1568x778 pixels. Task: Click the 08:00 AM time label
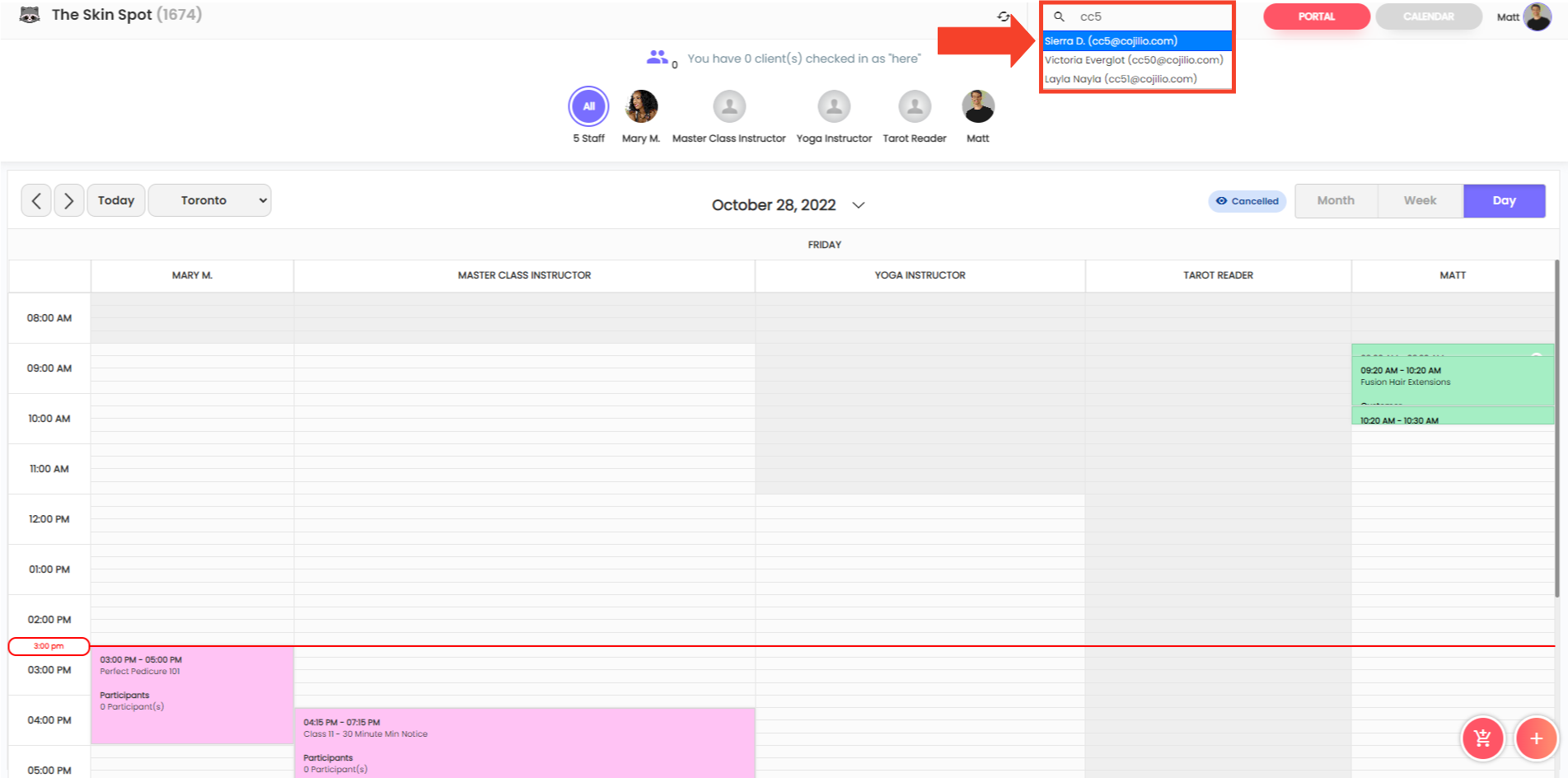(x=49, y=318)
